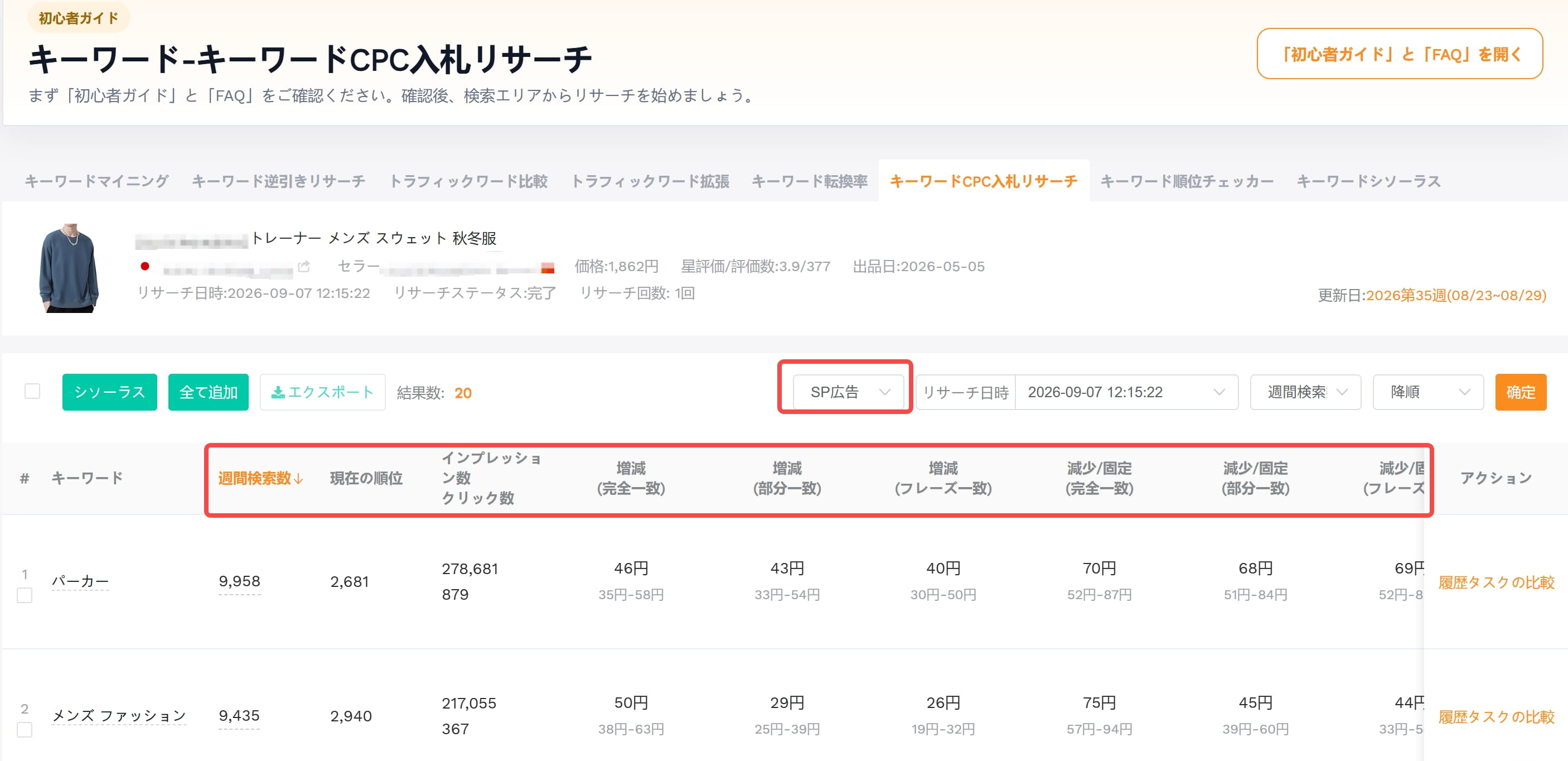The image size is (1568, 761).
Task: Open the SP広告 ad type dropdown
Action: [848, 392]
